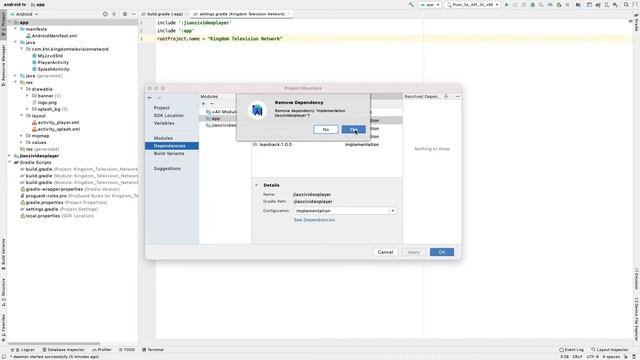
Task: Click back arrow in Project Structure
Action: pos(150,98)
